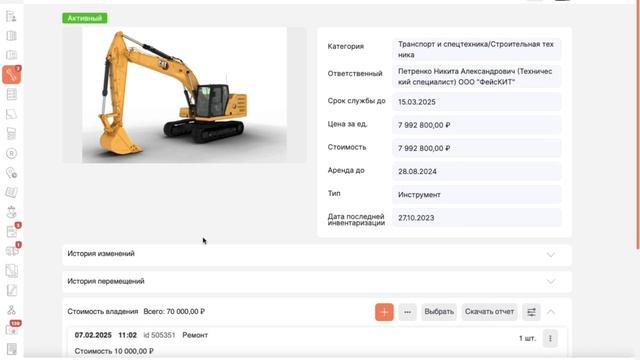Add a new ownership cost entry with plus
The image size is (640, 360).
384,312
